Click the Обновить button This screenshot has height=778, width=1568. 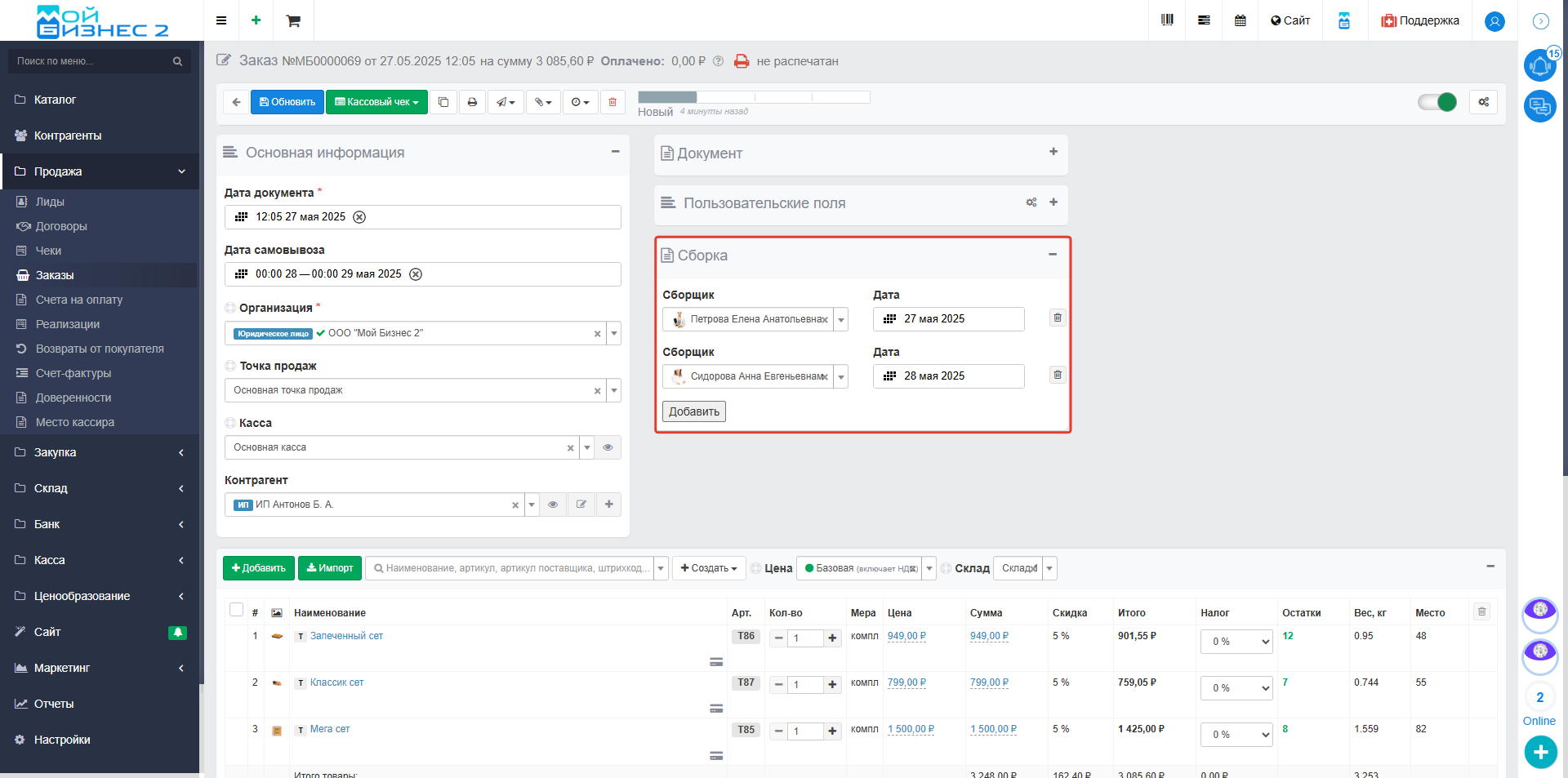point(287,102)
